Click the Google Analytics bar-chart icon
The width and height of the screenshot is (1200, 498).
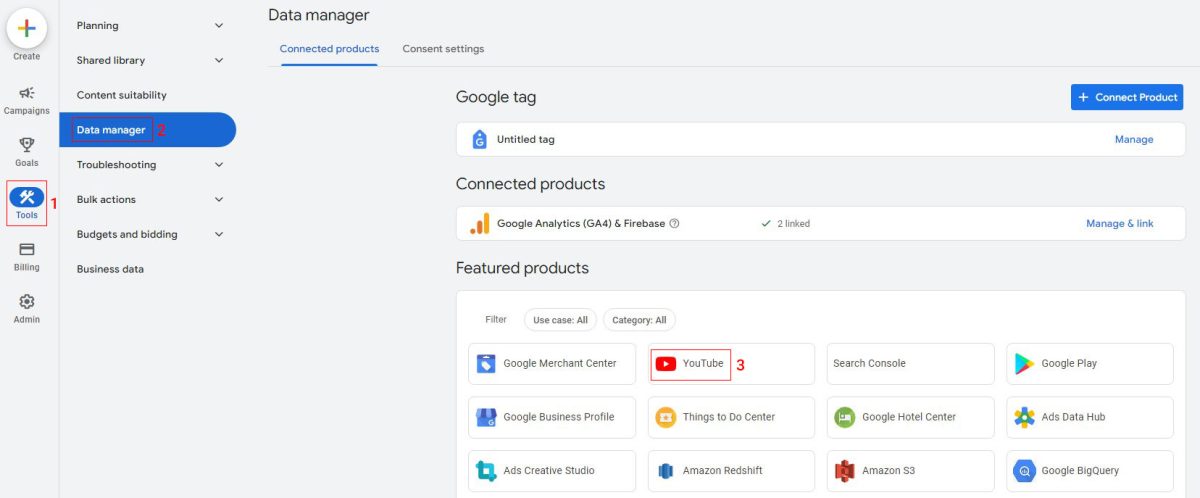tap(480, 224)
